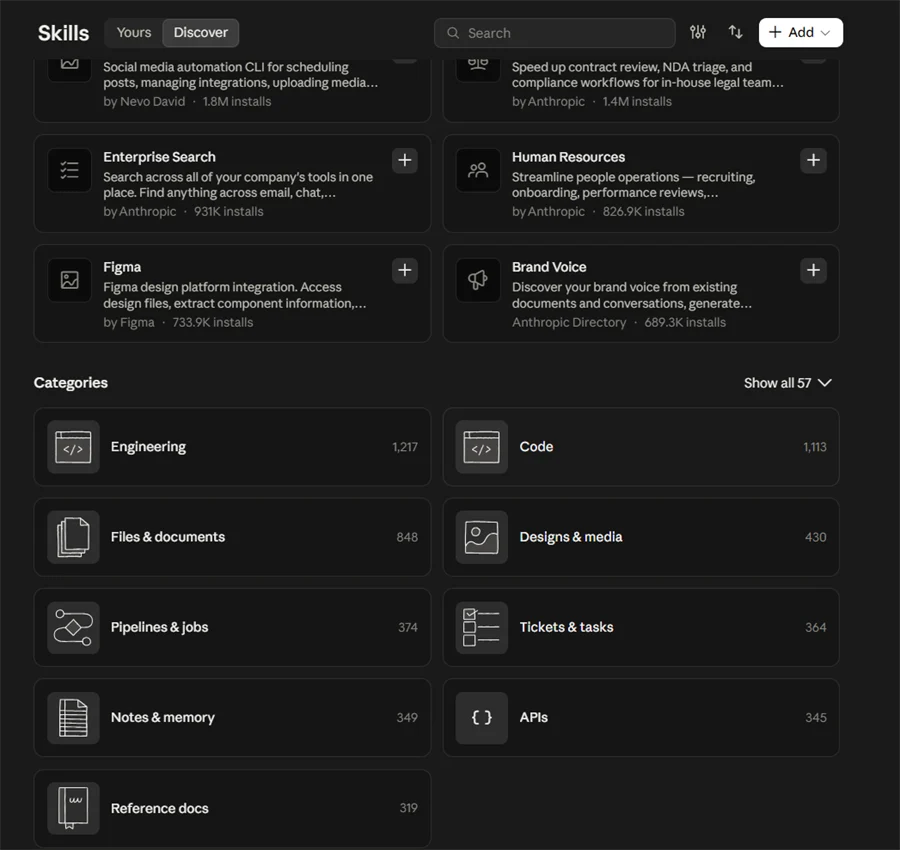Switch to the Discover tab
This screenshot has width=900, height=850.
point(200,32)
